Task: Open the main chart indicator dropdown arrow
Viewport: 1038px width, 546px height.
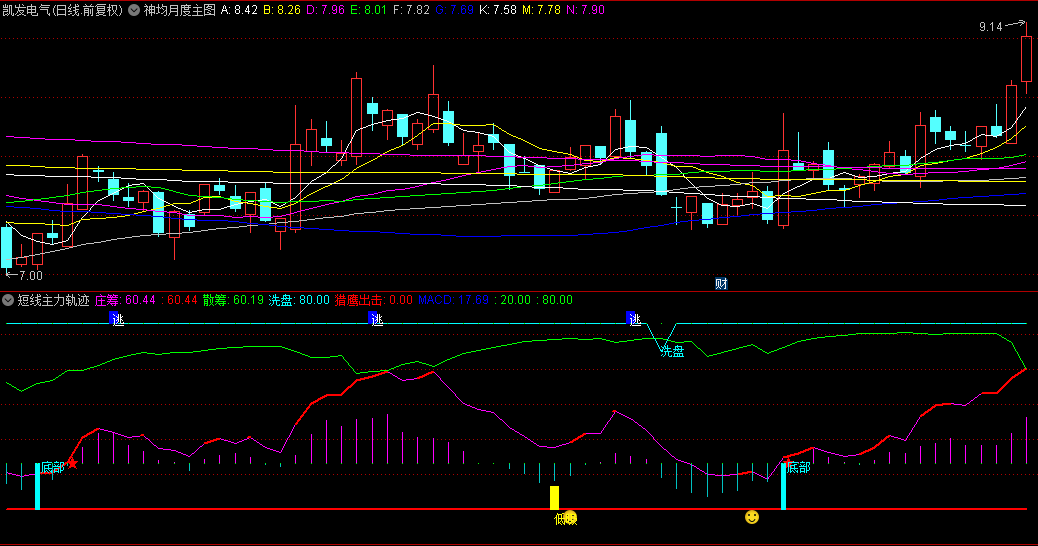Action: point(134,10)
